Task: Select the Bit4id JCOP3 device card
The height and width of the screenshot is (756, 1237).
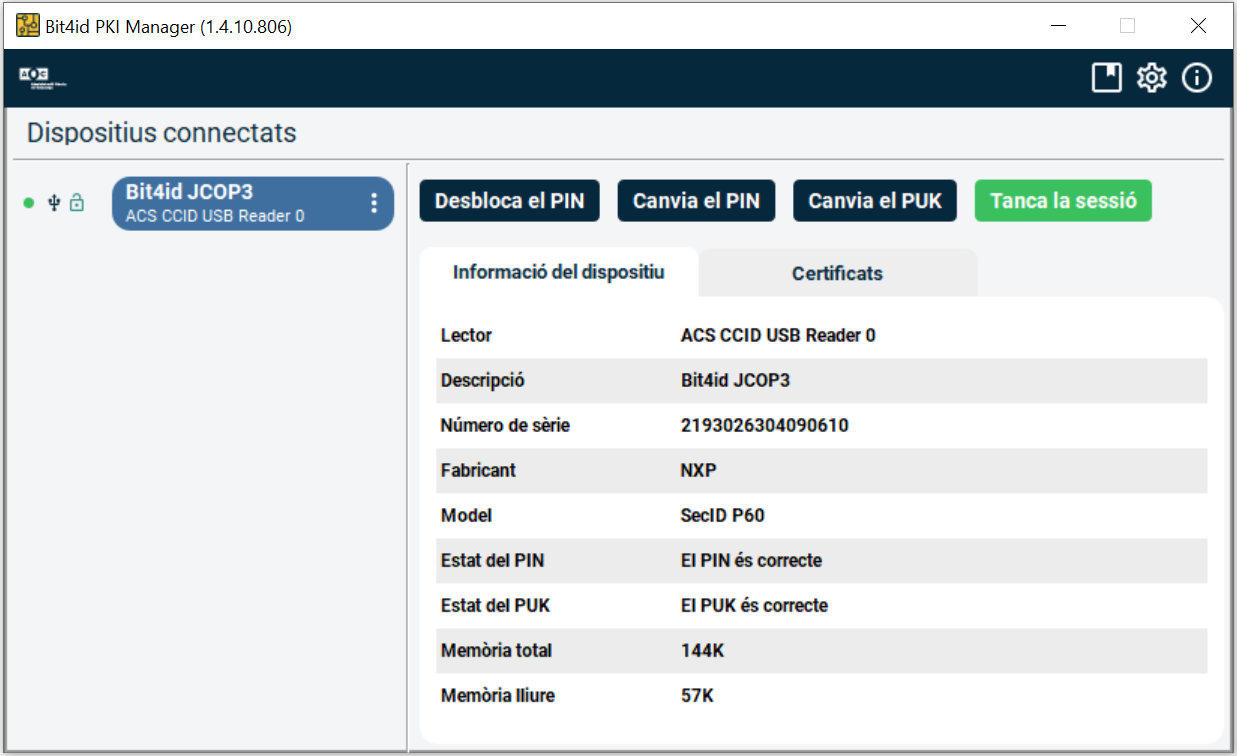Action: (x=253, y=203)
